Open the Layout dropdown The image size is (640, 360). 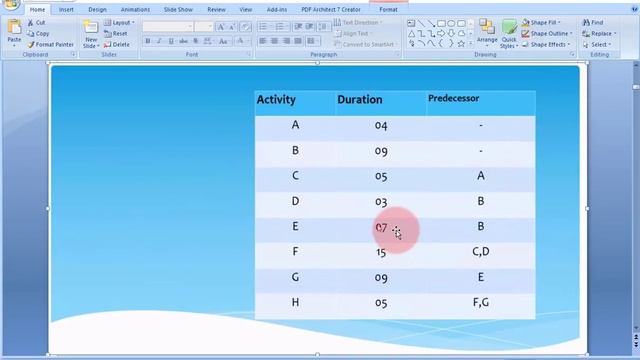pos(119,23)
